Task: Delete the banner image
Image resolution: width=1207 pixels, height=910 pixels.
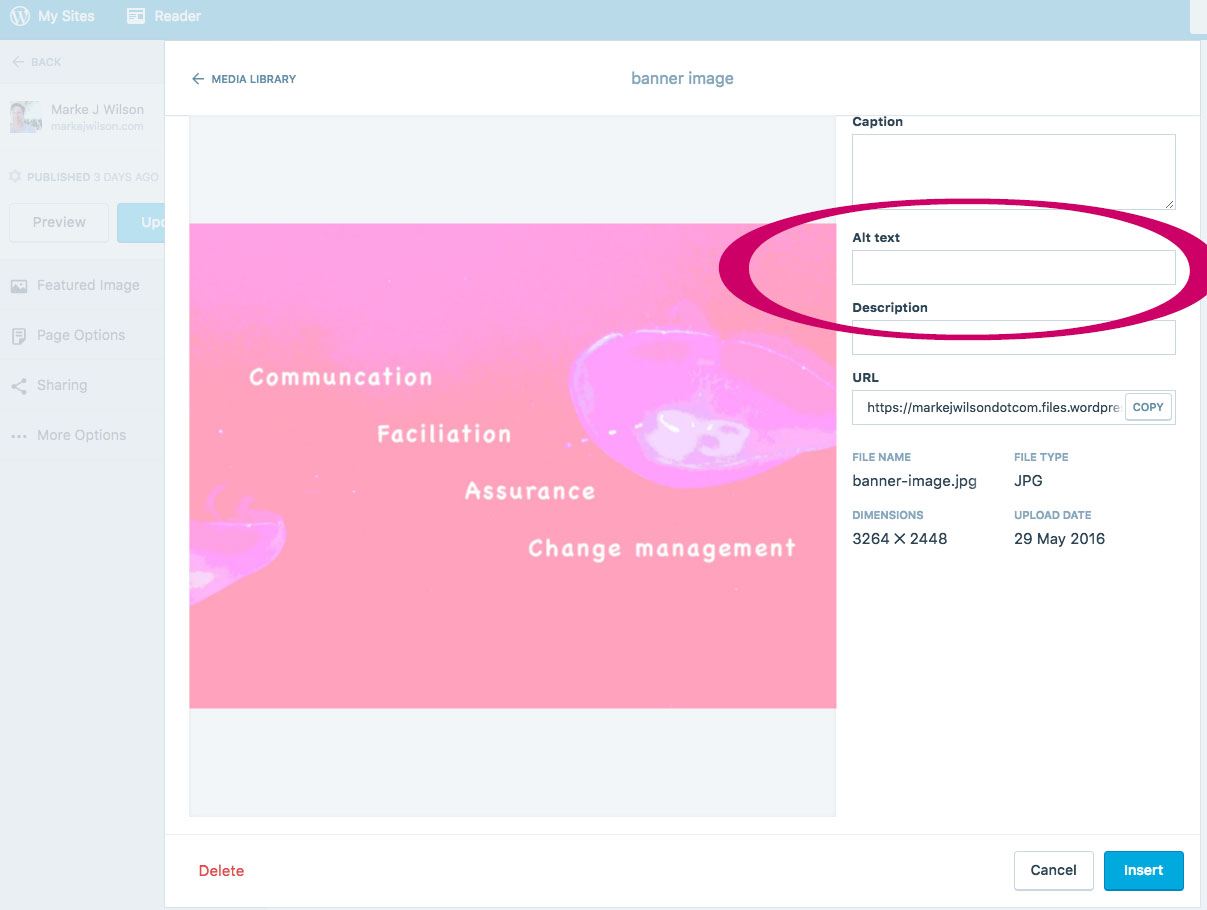Action: pyautogui.click(x=221, y=871)
